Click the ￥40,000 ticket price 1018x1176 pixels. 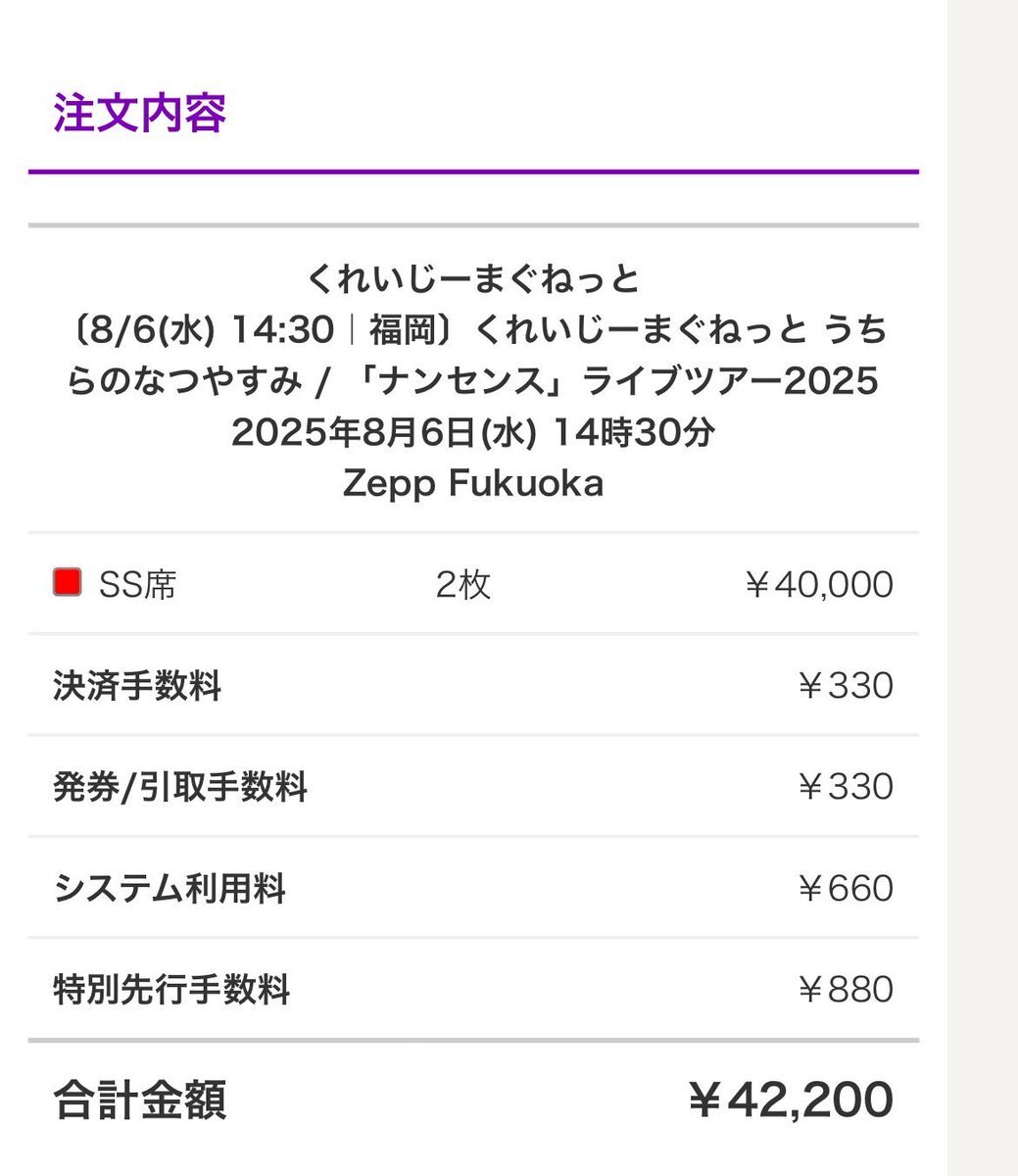click(818, 585)
